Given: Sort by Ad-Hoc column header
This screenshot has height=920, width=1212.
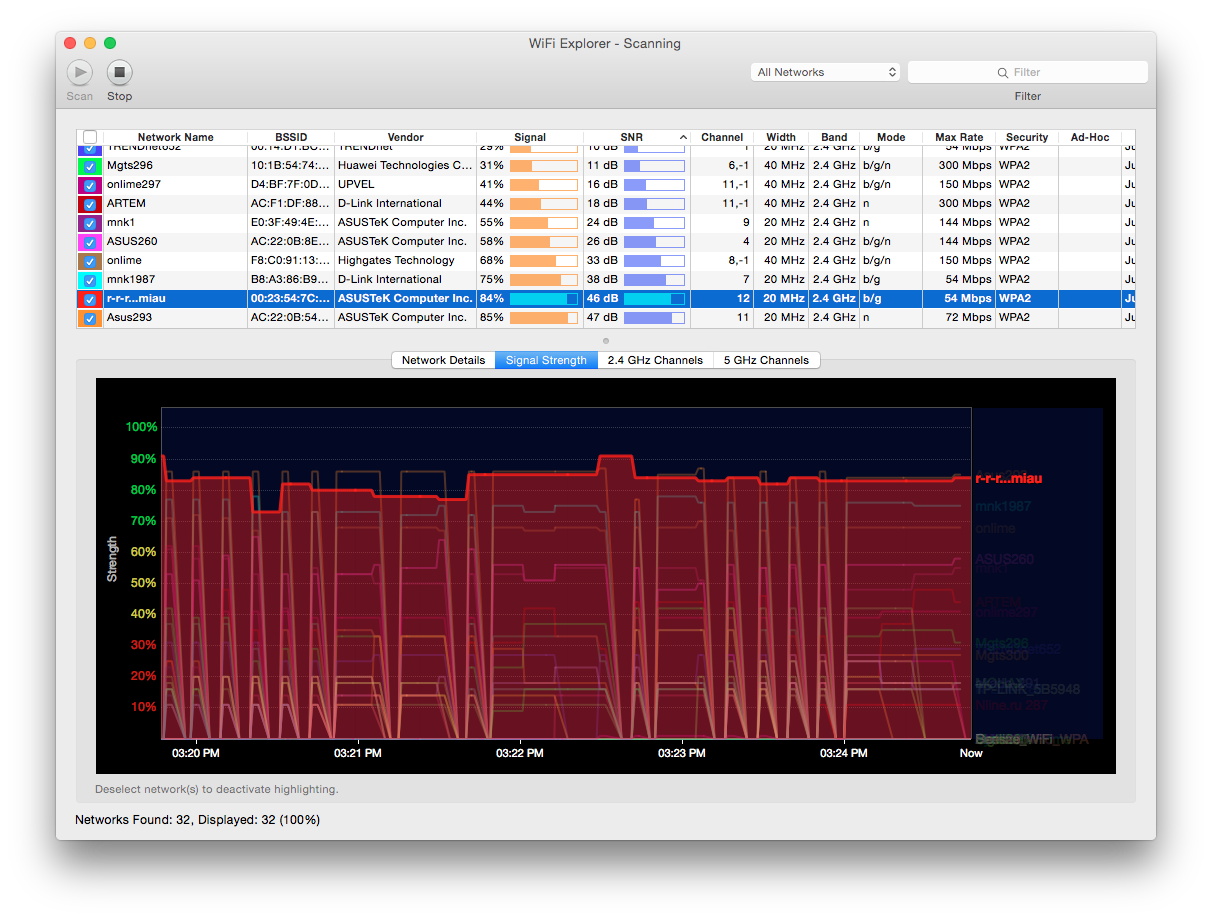Looking at the screenshot, I should coord(1090,137).
